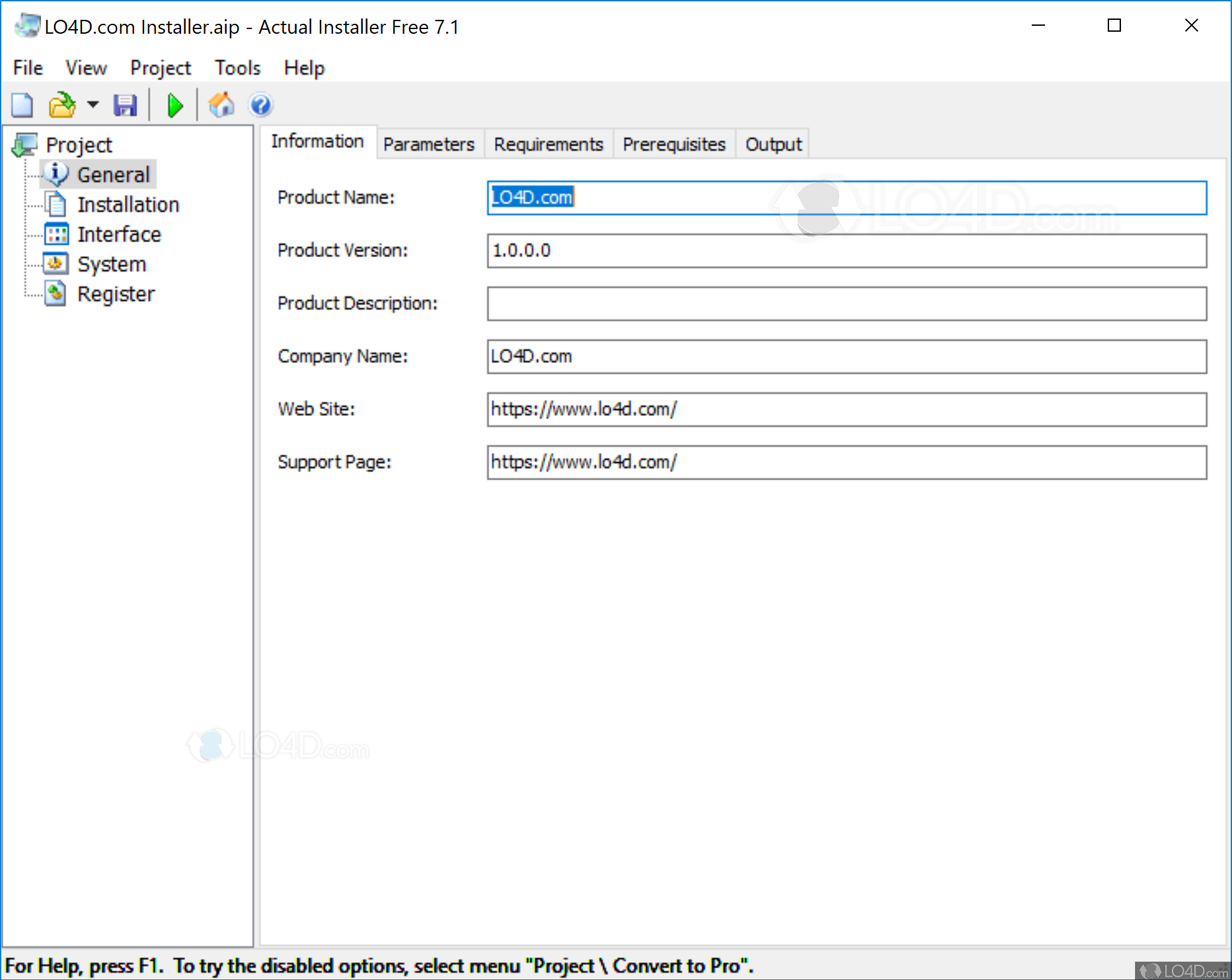Click the Product Description input field
1232x980 pixels.
point(847,304)
